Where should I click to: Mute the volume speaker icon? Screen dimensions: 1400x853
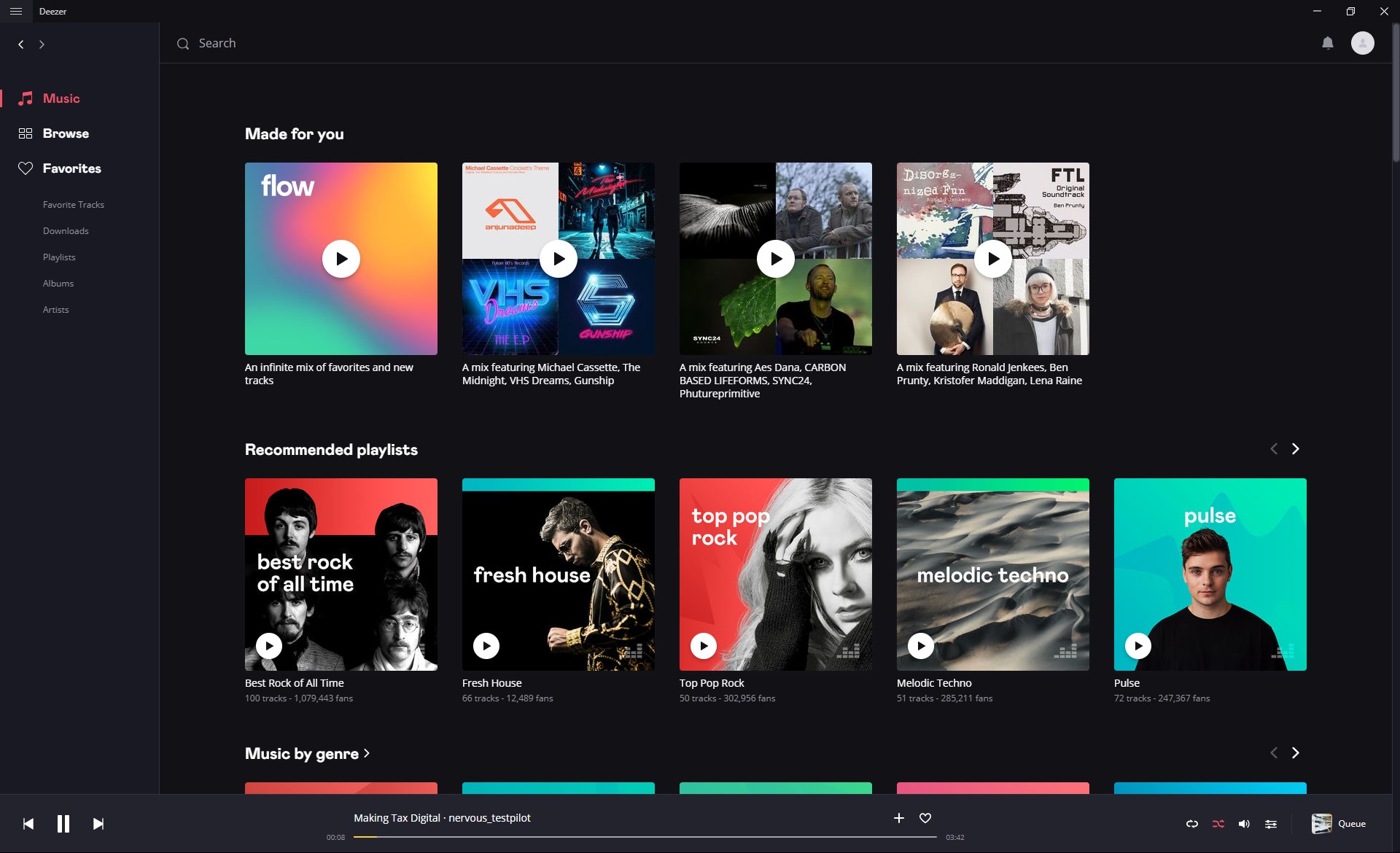pyautogui.click(x=1245, y=824)
